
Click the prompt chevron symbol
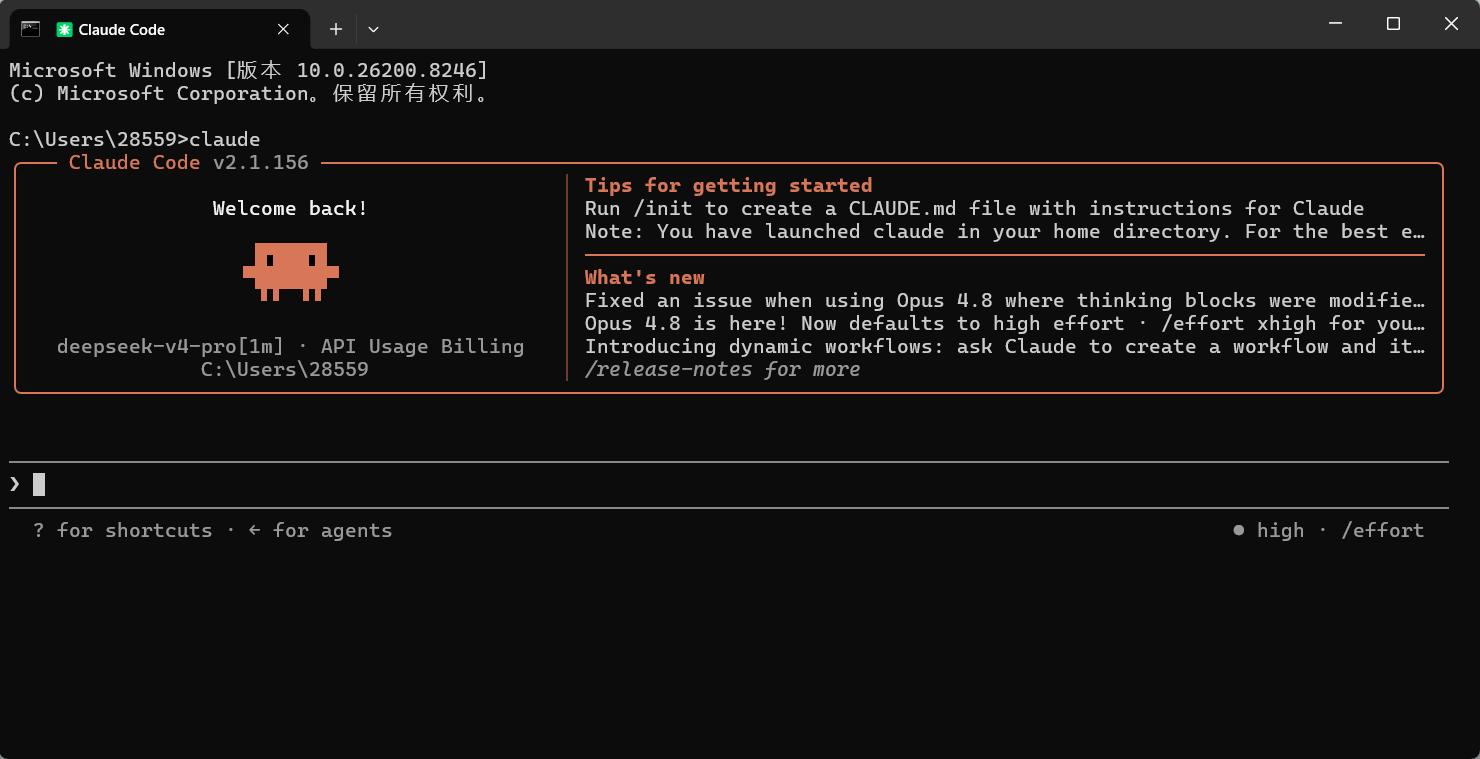(15, 485)
